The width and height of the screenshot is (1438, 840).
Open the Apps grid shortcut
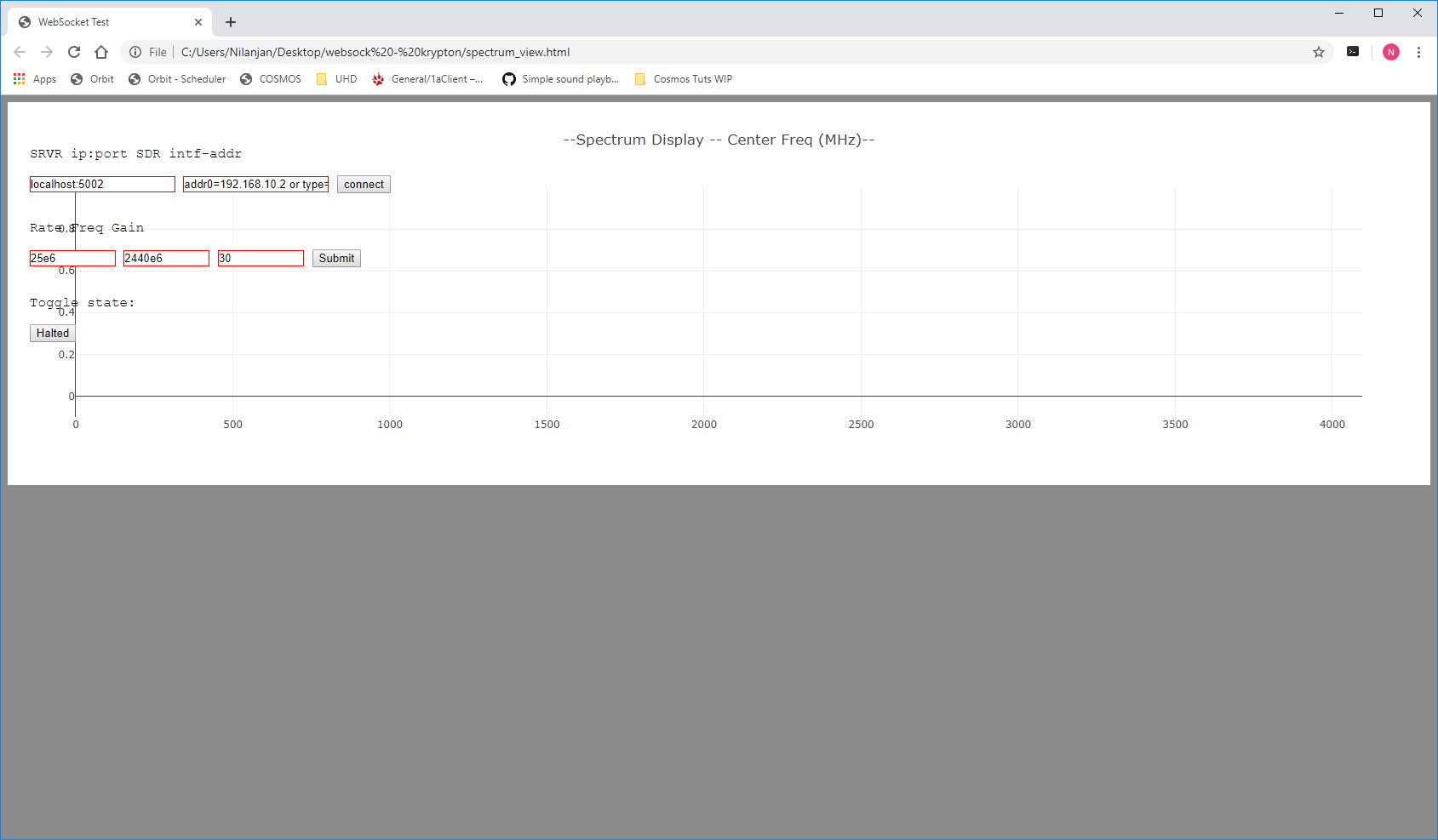click(x=34, y=79)
